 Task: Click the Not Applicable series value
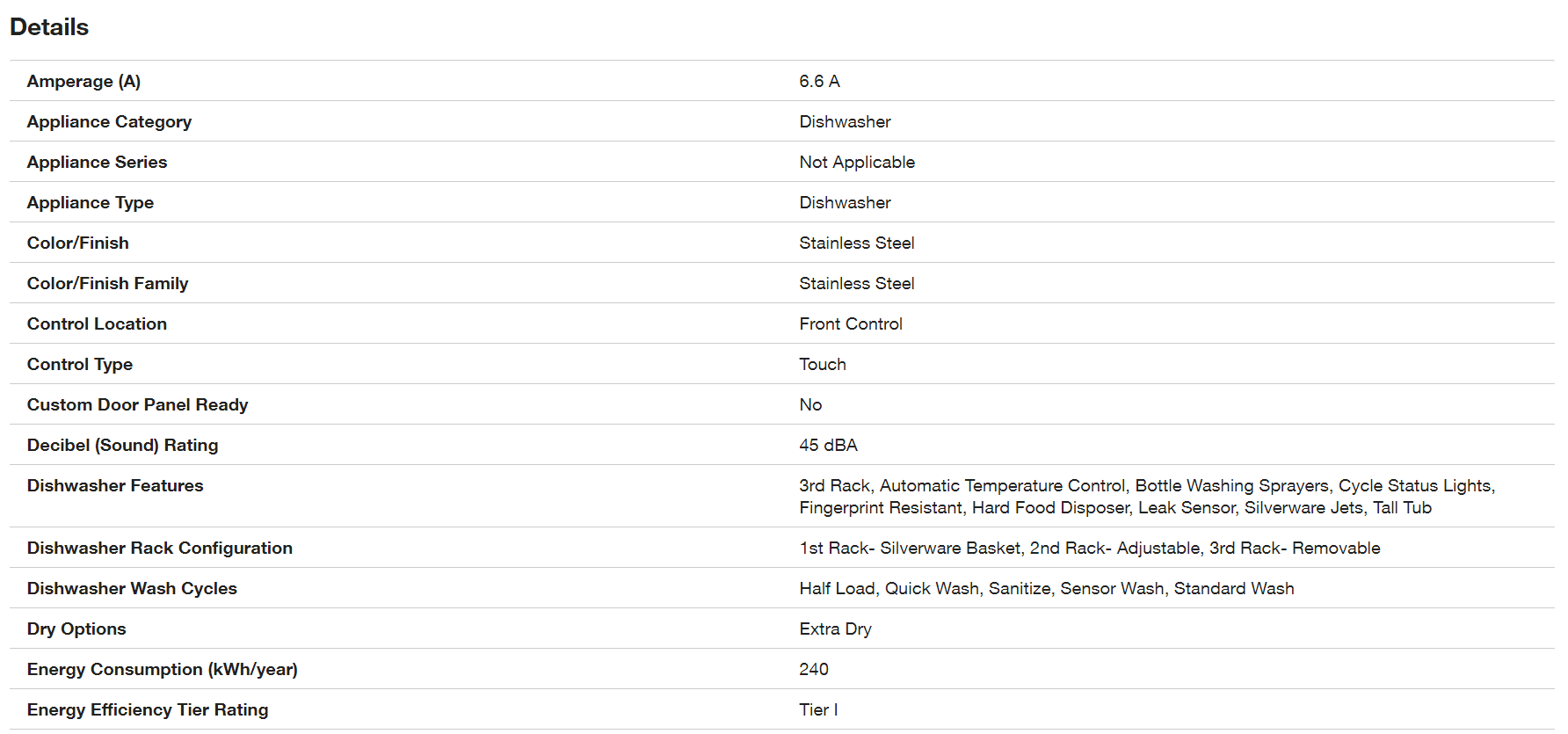tap(856, 163)
